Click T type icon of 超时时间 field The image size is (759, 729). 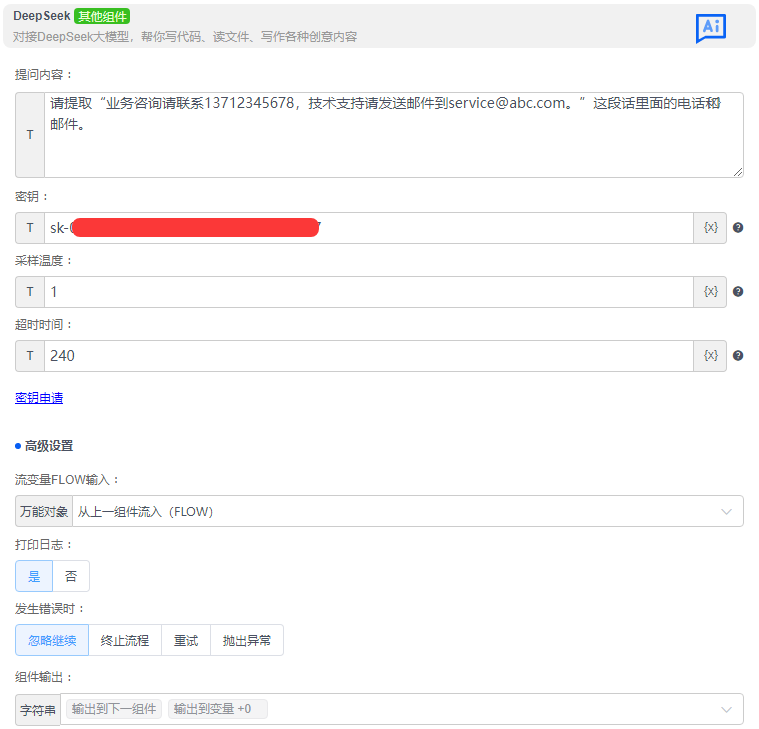30,356
